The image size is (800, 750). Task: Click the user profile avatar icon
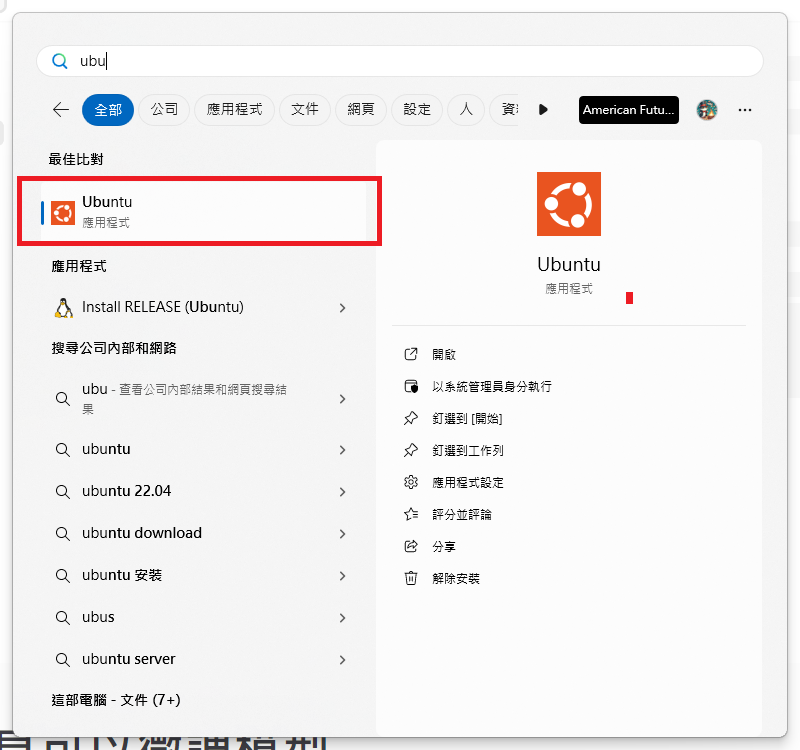pyautogui.click(x=707, y=110)
